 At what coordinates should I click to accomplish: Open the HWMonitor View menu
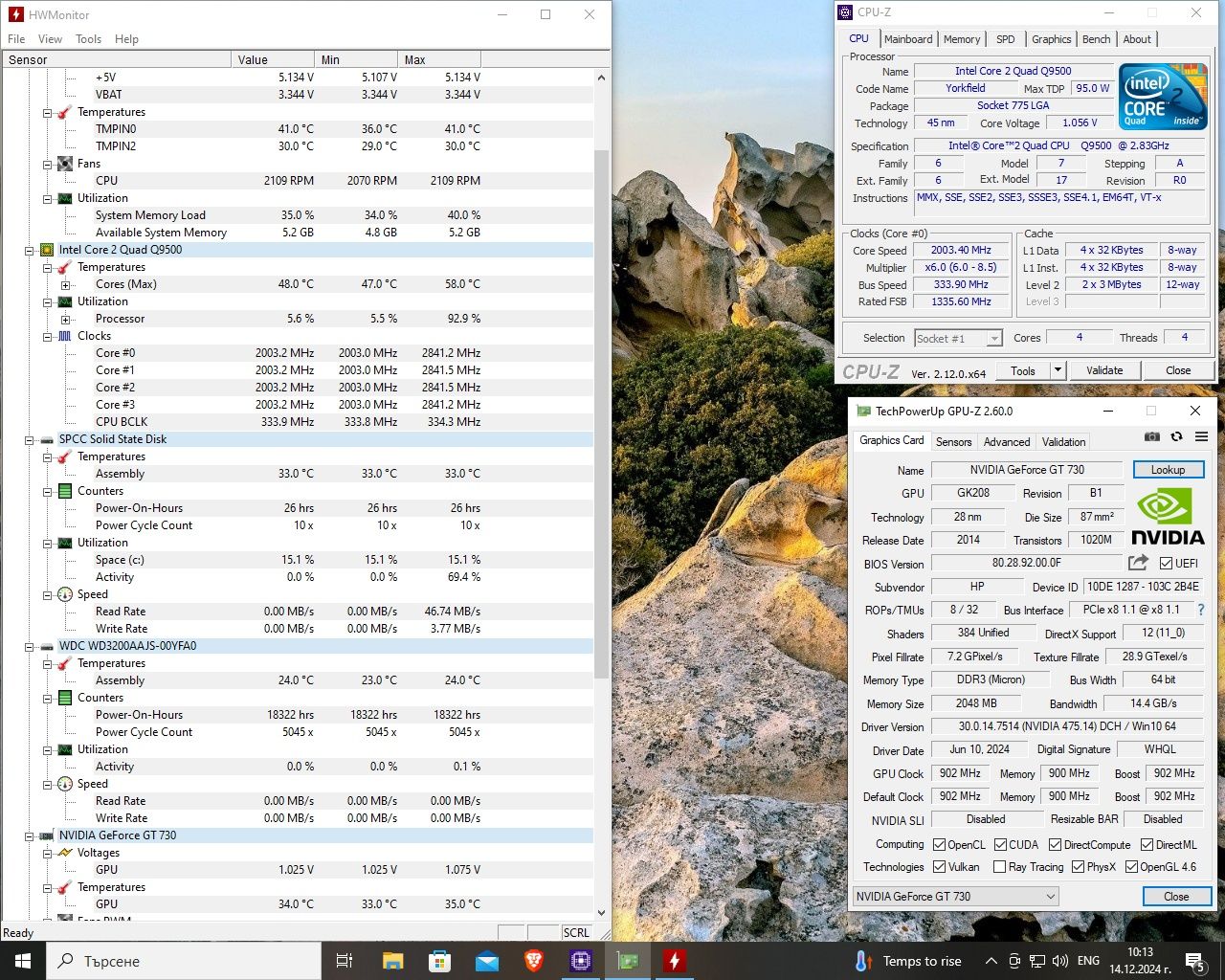point(50,39)
